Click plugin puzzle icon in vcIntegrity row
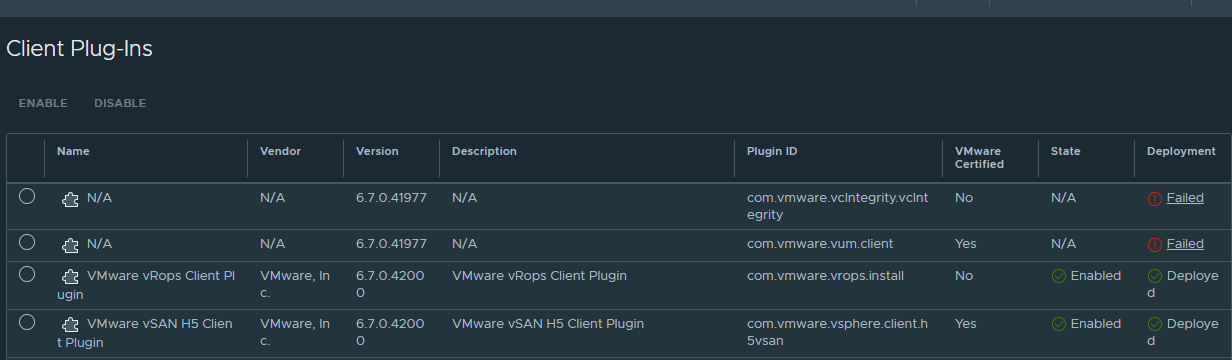The width and height of the screenshot is (1232, 360). tap(70, 199)
